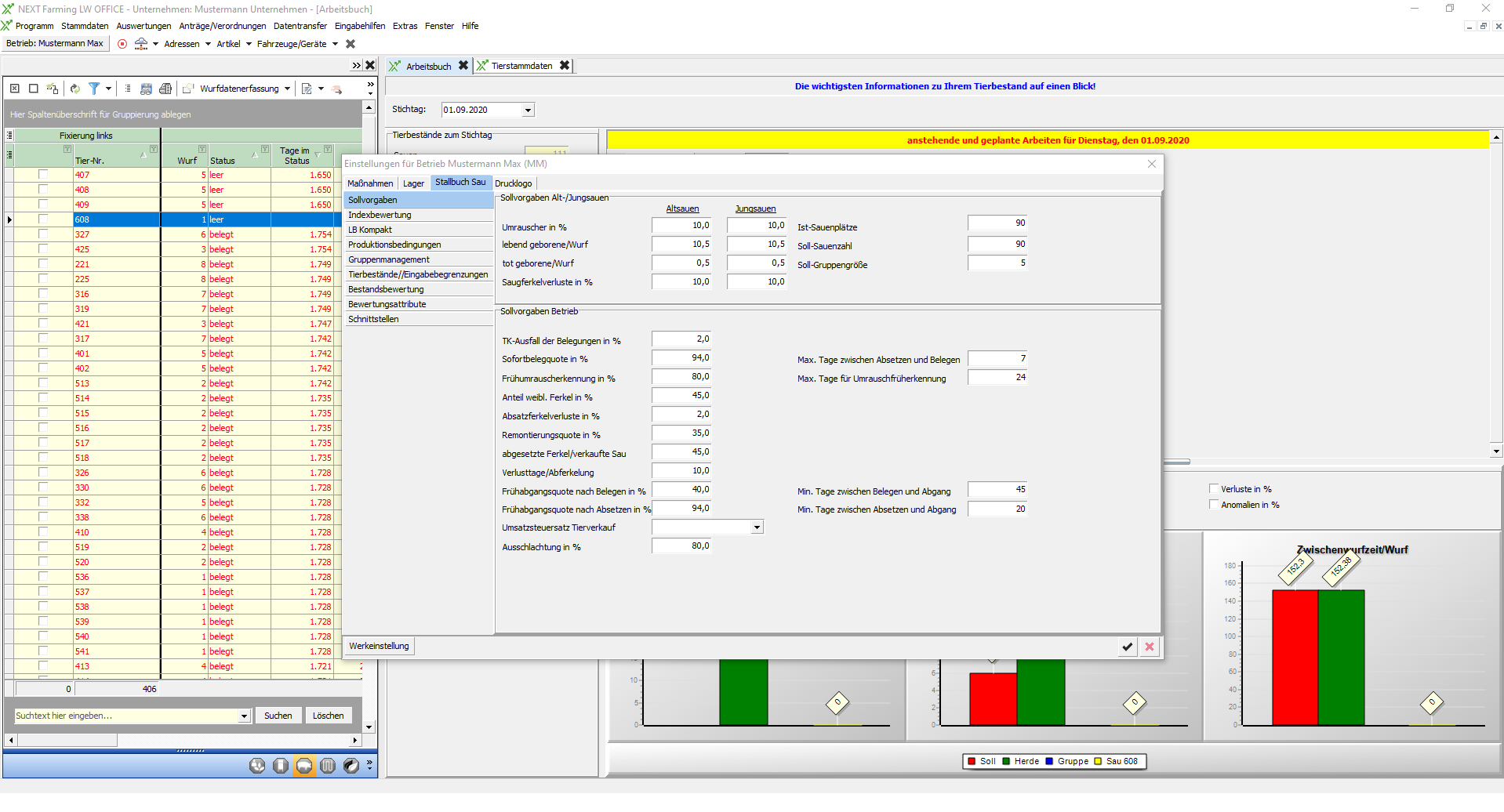The width and height of the screenshot is (1504, 812).
Task: Enable the 'Verluste in %' checkbox
Action: [1214, 489]
